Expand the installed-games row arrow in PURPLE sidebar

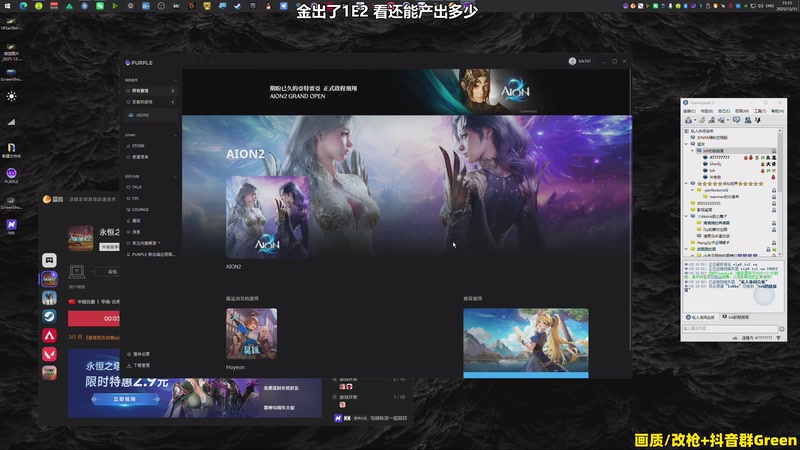pos(172,102)
